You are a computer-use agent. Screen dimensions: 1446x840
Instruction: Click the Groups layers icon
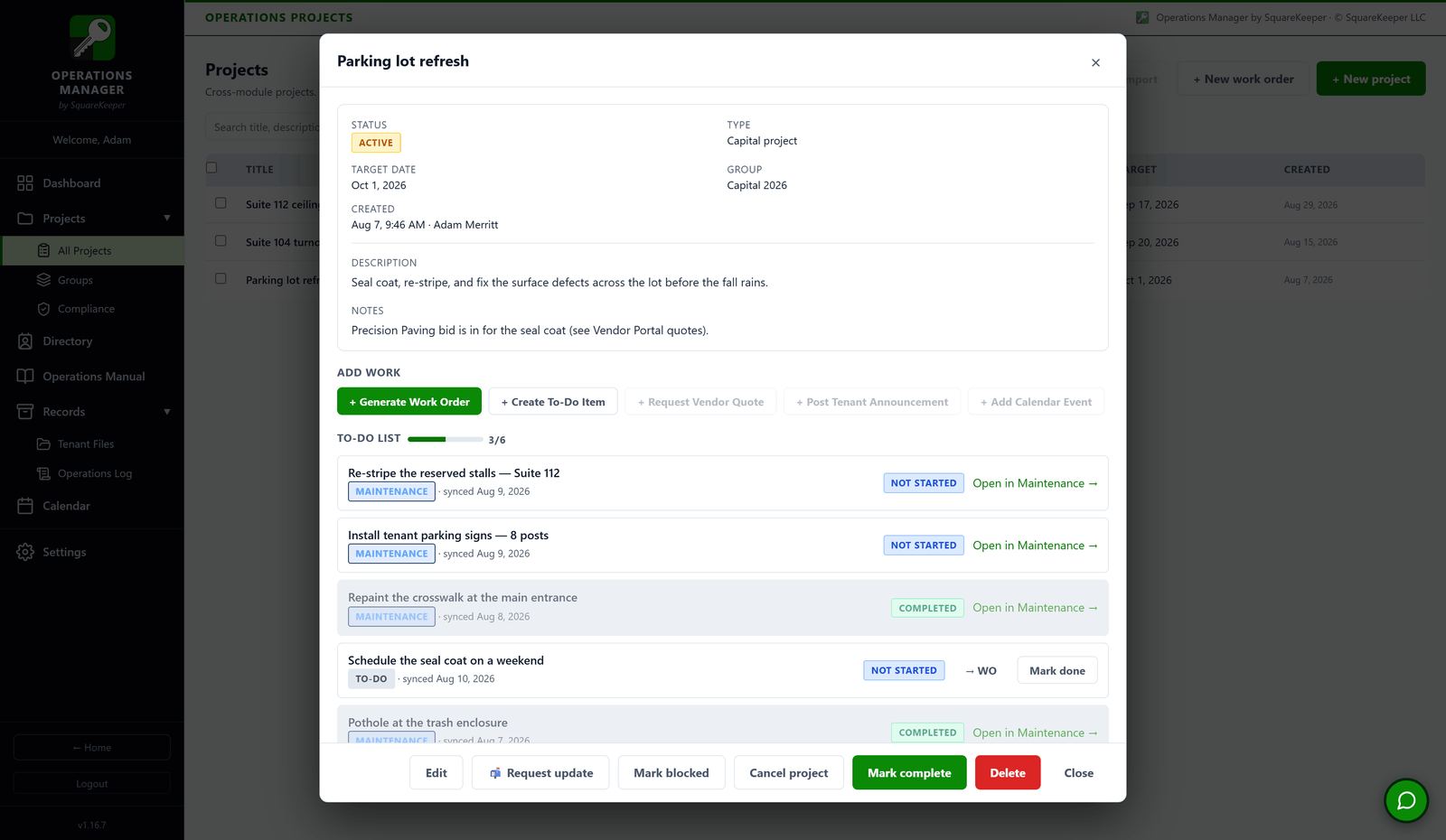pyautogui.click(x=43, y=280)
